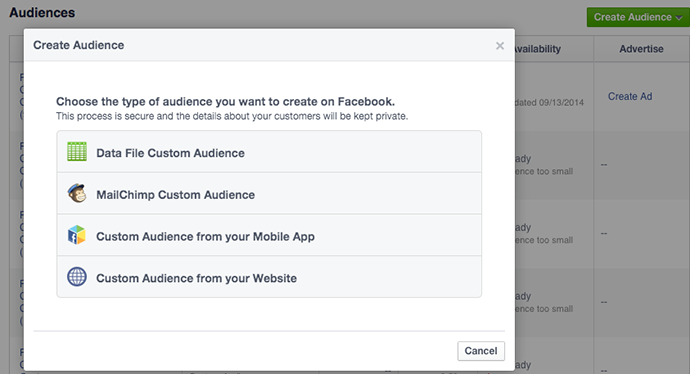The width and height of the screenshot is (690, 374).
Task: Click the updated 09/13/2014 date text
Action: coord(550,103)
